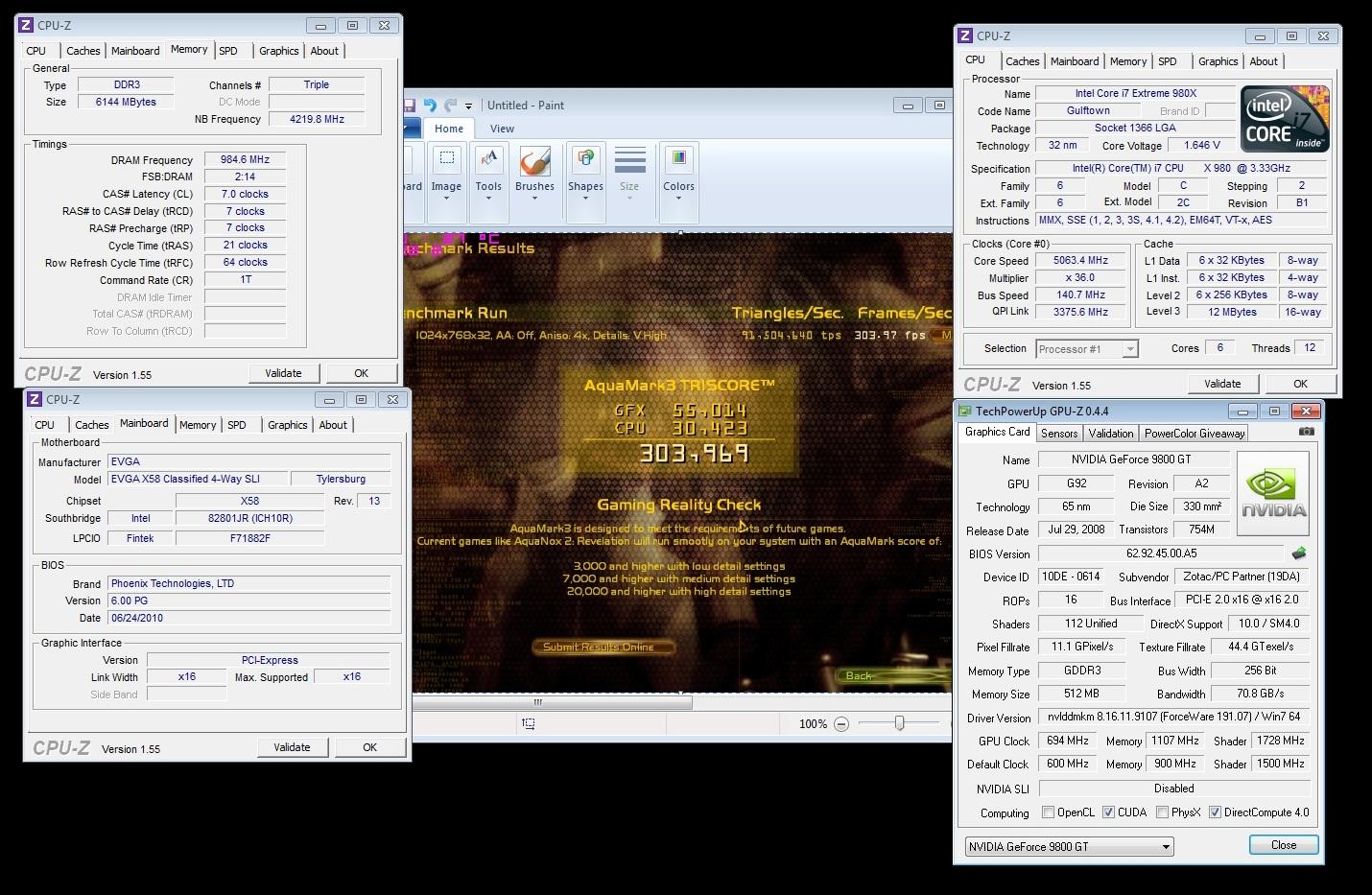Click OK in the CPU-Z Memory window
Viewport: 1372px width, 895px height.
[x=361, y=373]
